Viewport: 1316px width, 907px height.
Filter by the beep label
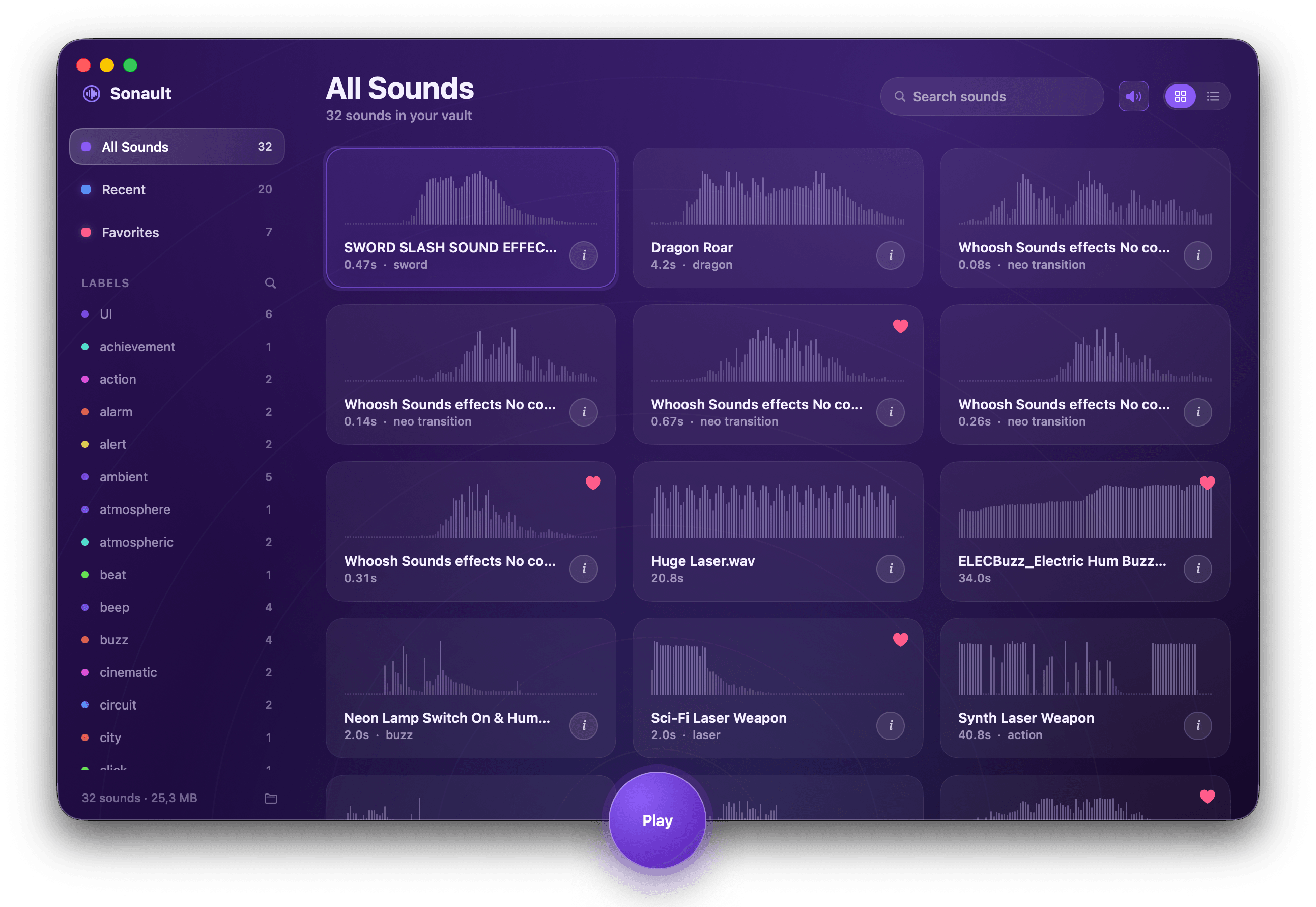(177, 608)
